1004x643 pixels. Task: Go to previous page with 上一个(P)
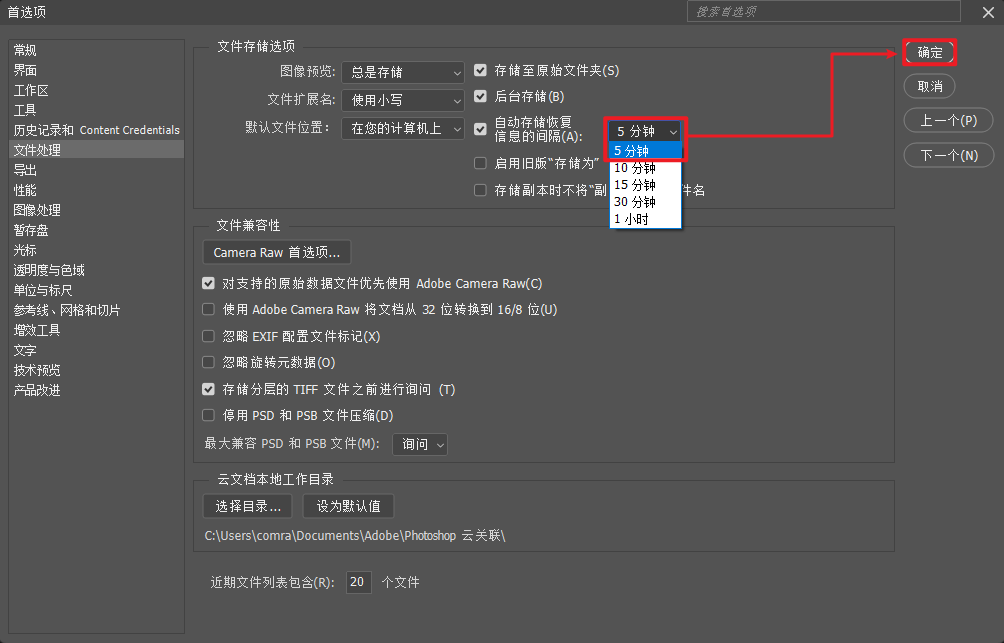click(x=948, y=120)
